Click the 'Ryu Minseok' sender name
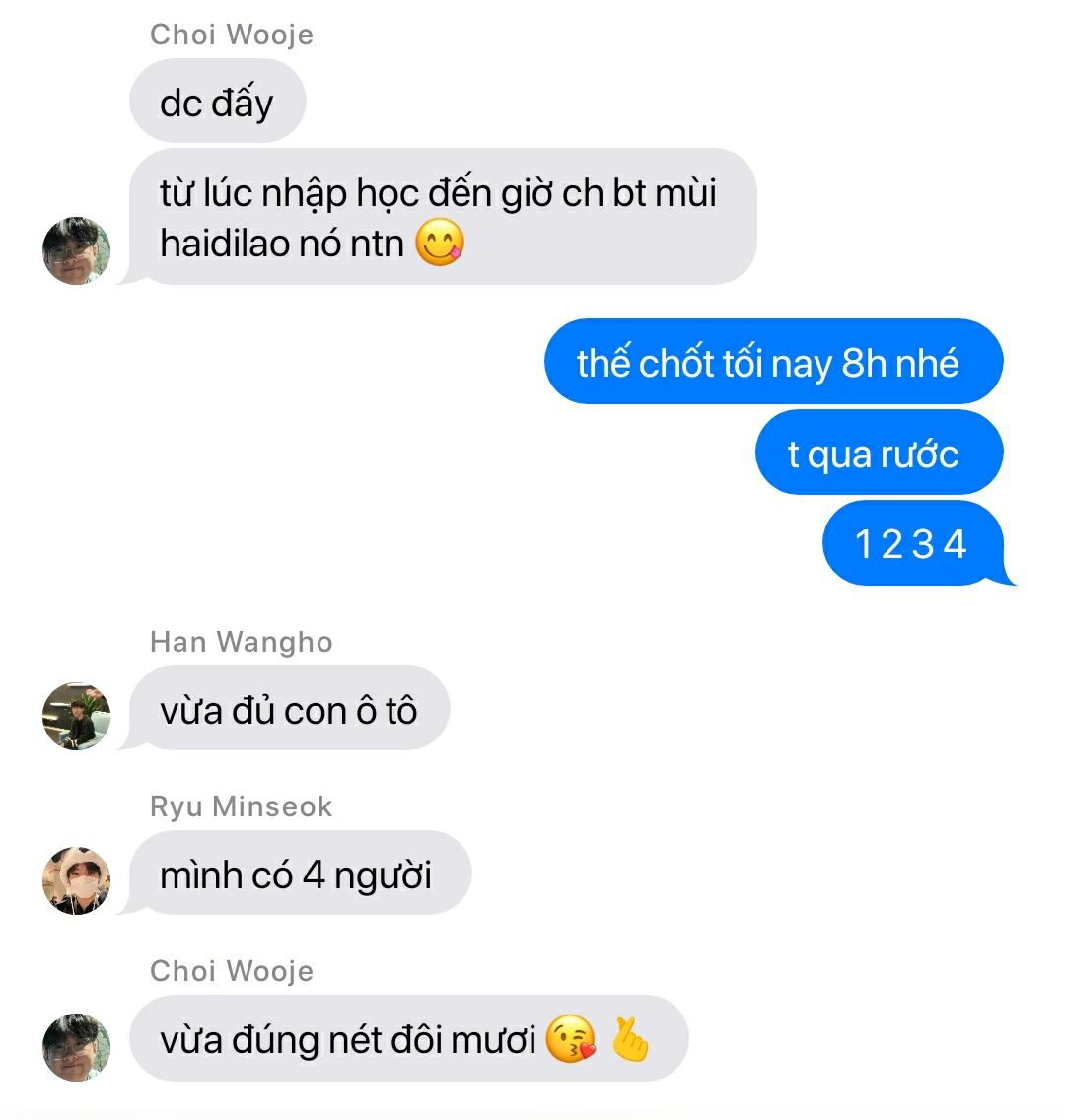Viewport: 1065px width, 1120px height. tap(242, 807)
